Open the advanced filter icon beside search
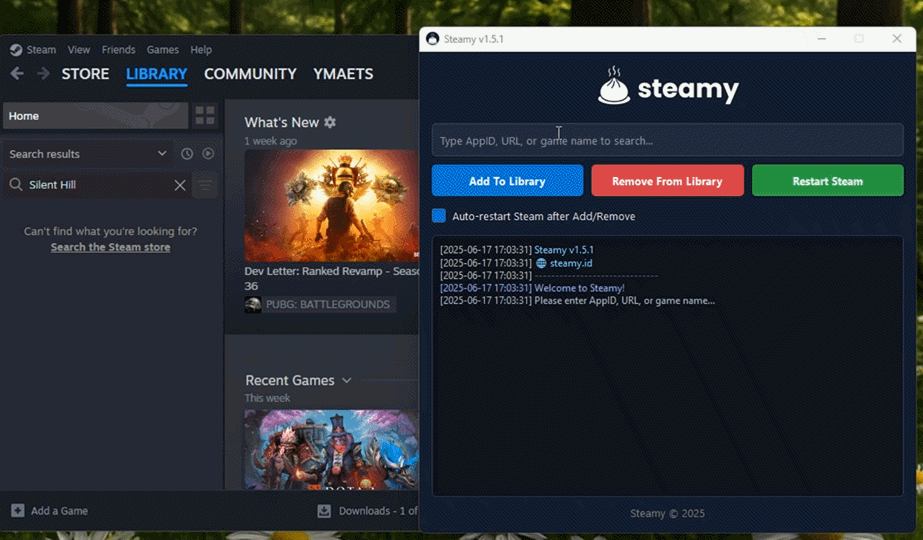The image size is (923, 540). tap(205, 185)
